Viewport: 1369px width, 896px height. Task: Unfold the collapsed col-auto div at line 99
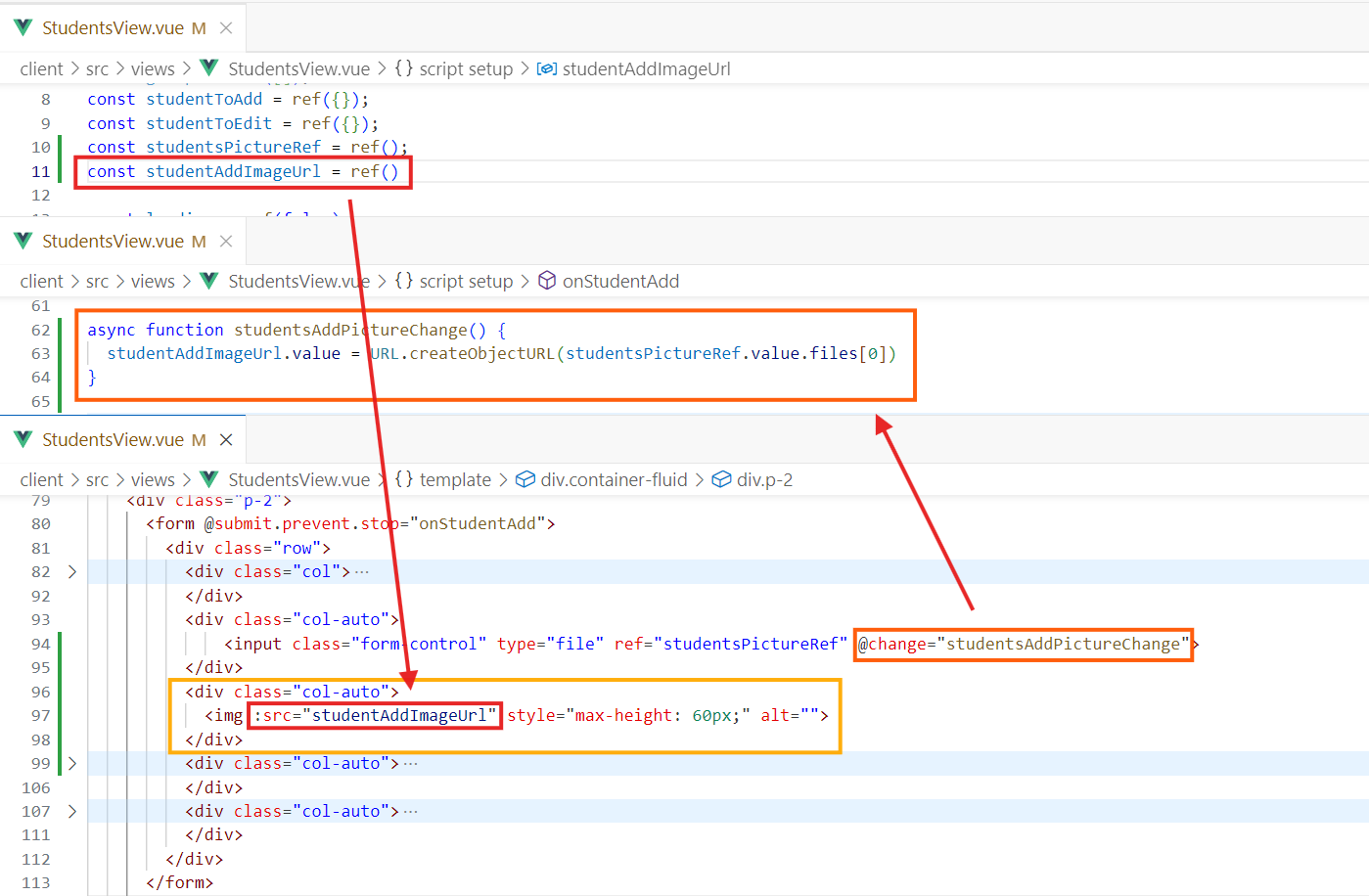[71, 763]
